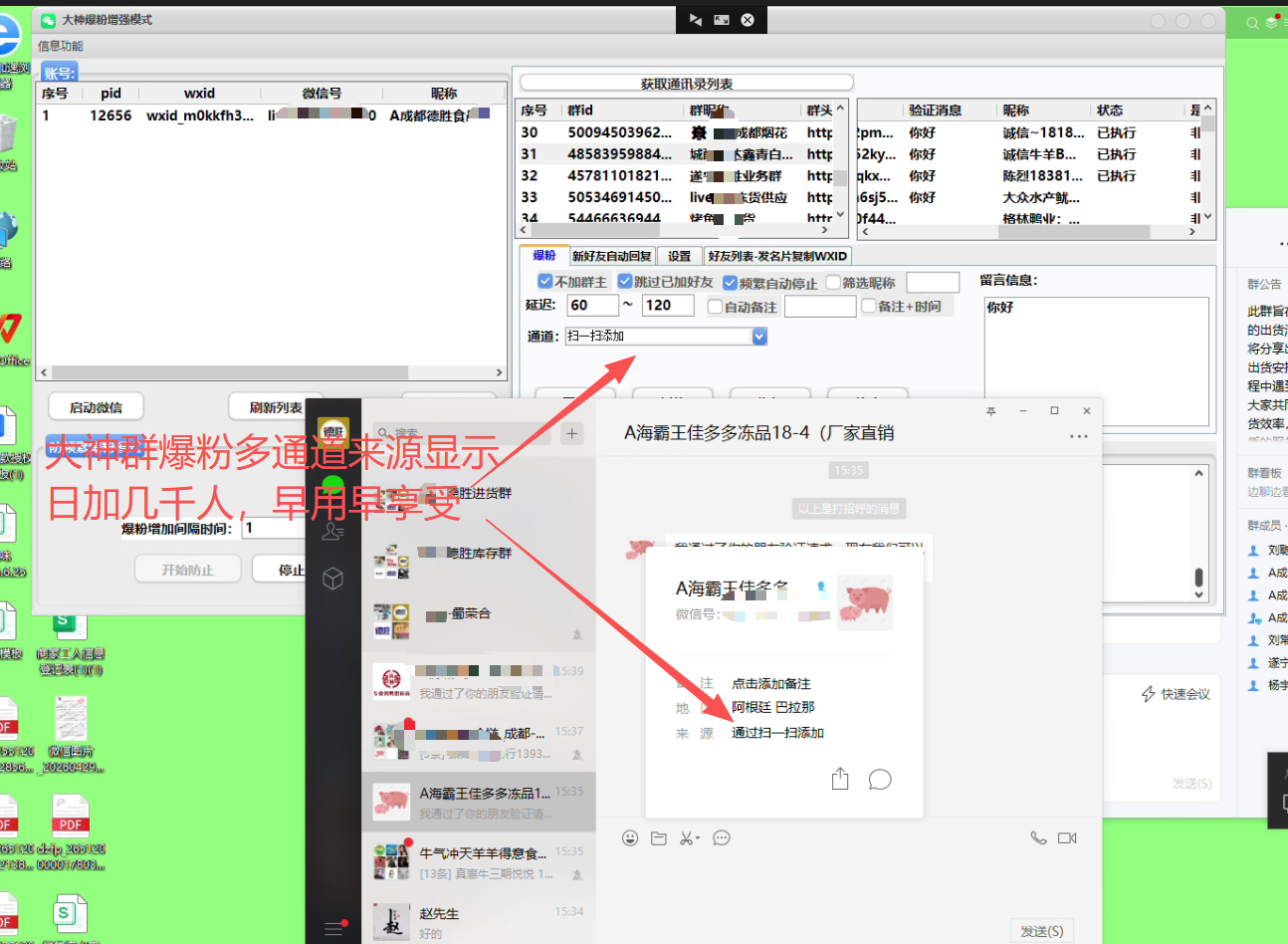This screenshot has height=944, width=1288.
Task: Click the 发送(S) button in the WeChat chat
Action: point(1042,931)
